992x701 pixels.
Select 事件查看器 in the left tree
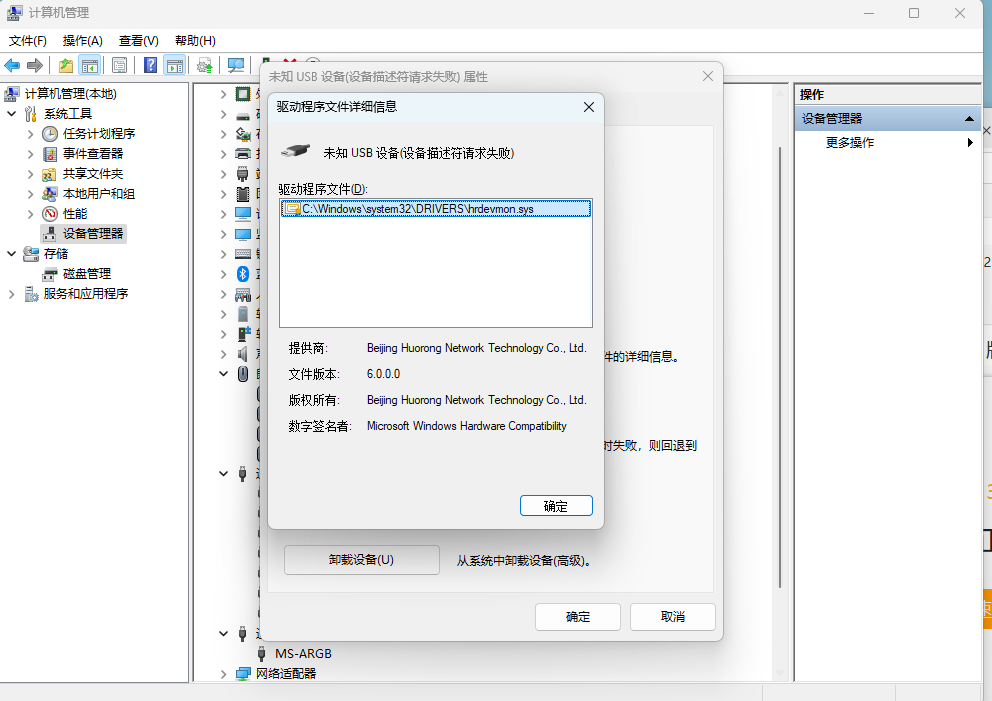click(x=92, y=153)
